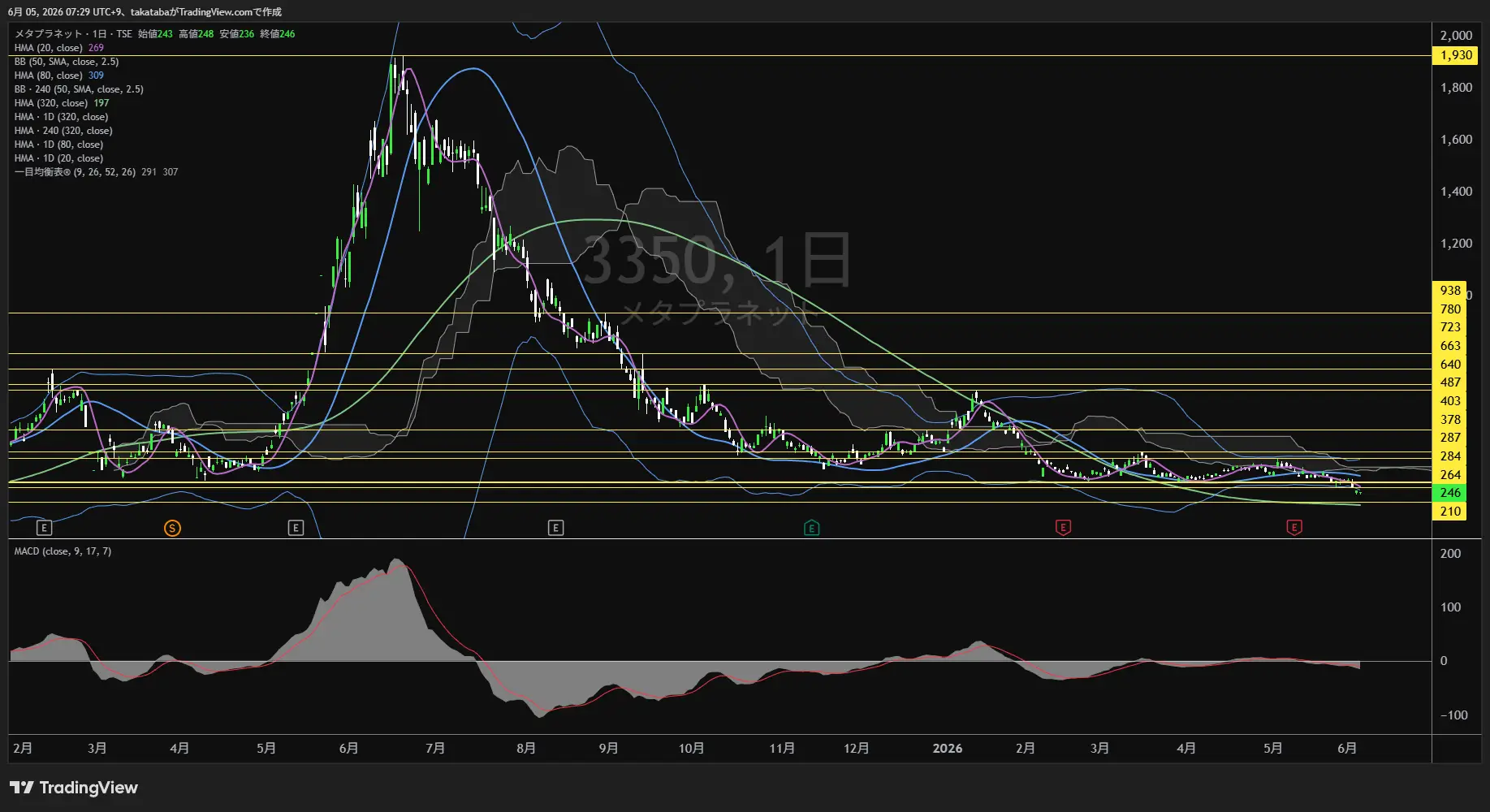Click the first E earnings marker near February 2025

click(x=45, y=529)
